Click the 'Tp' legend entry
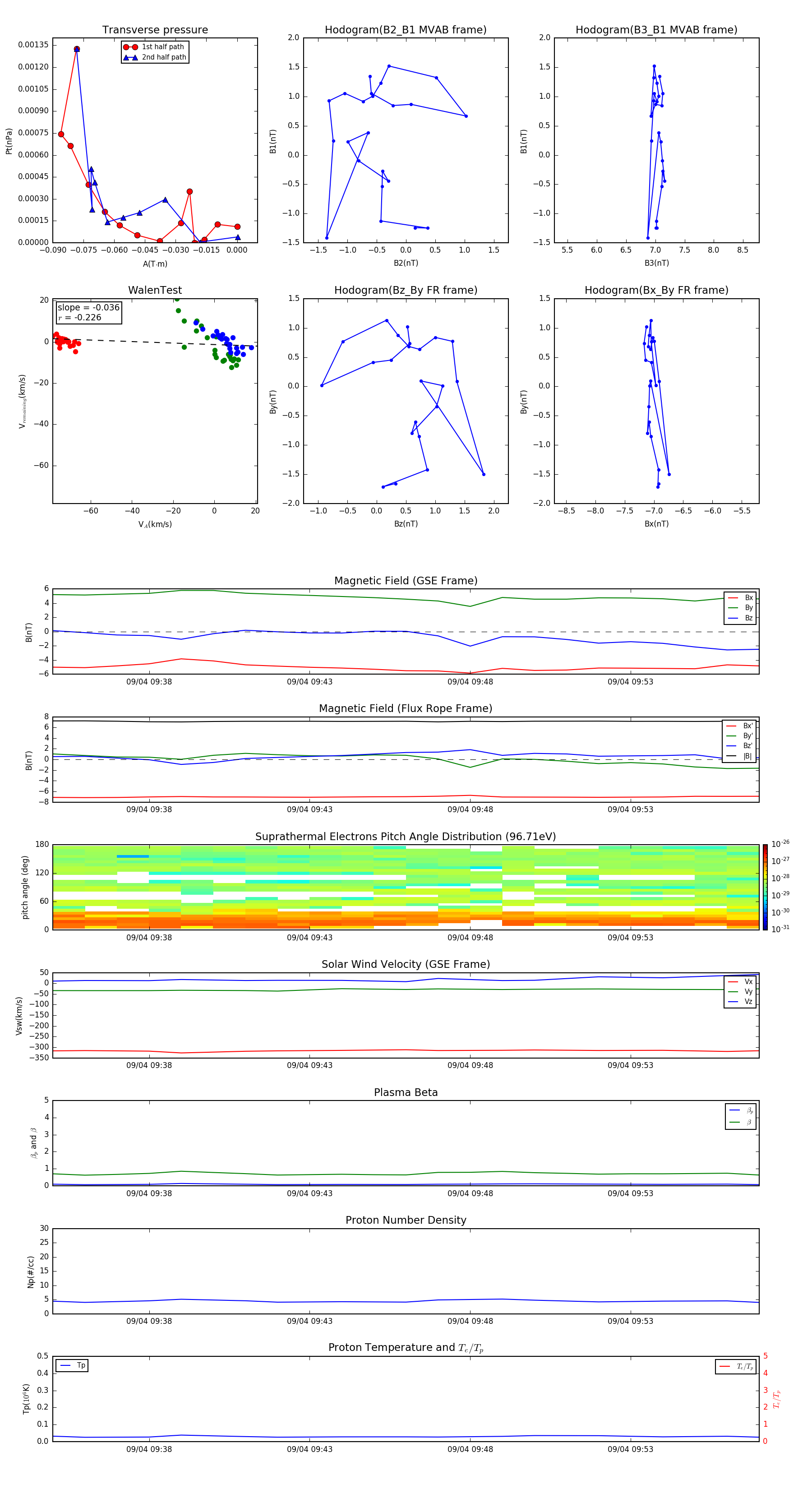Screen dimensions: 812x1489 click(x=72, y=1365)
